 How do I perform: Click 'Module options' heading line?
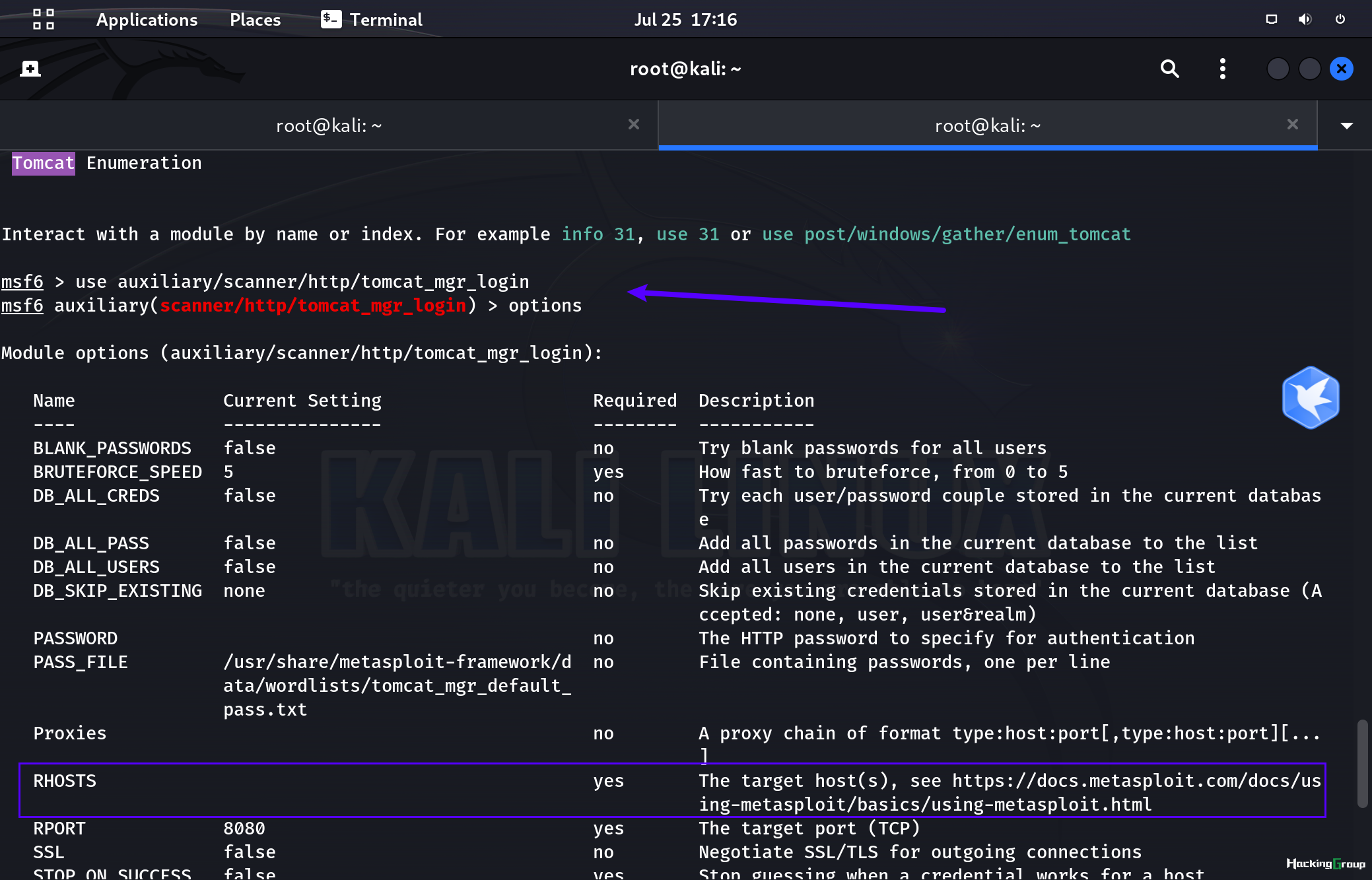(x=302, y=353)
